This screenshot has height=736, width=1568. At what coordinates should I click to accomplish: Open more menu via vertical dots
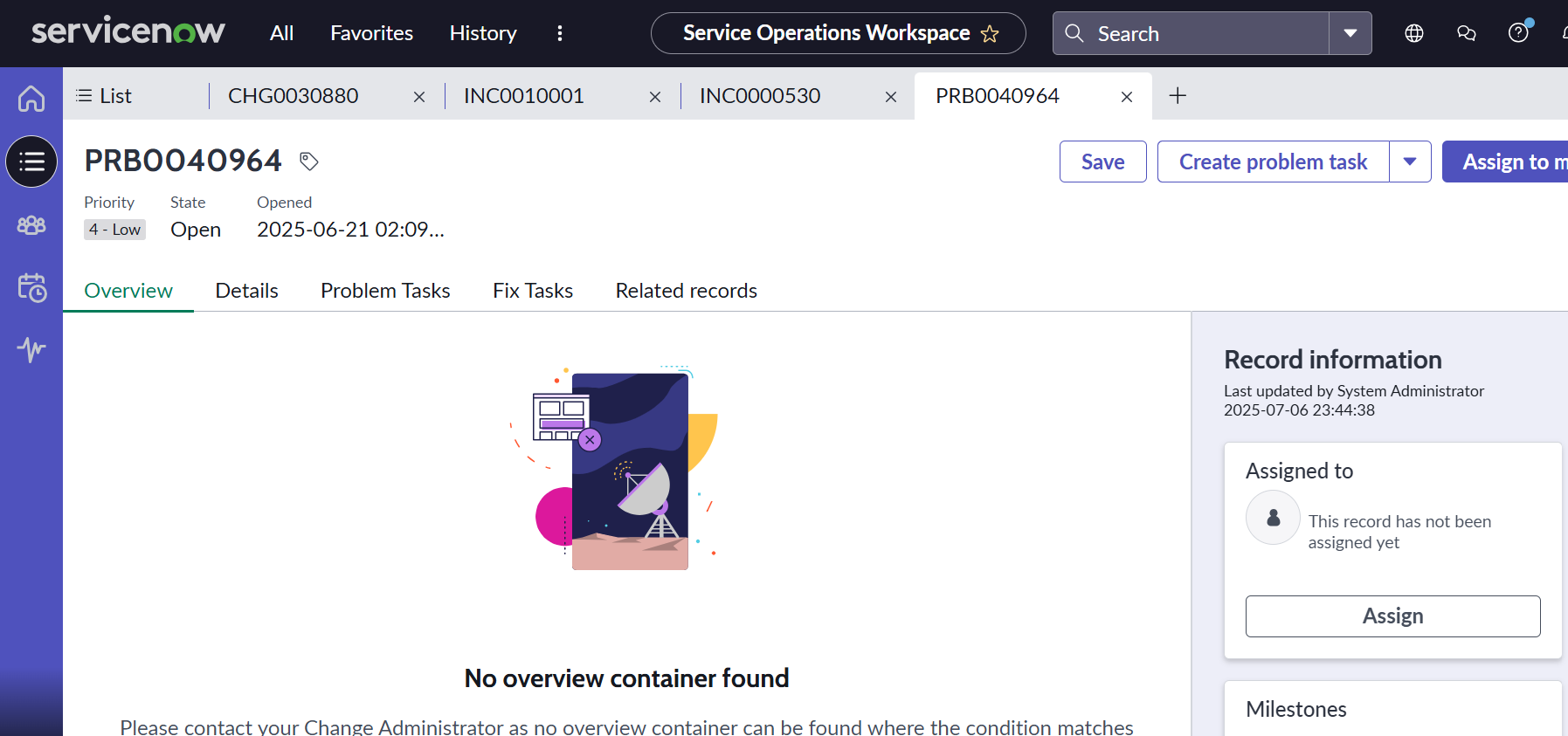point(560,33)
